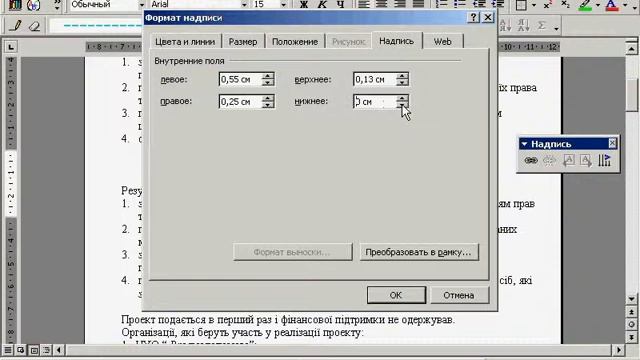Click the select browse object circle button

coord(631,324)
